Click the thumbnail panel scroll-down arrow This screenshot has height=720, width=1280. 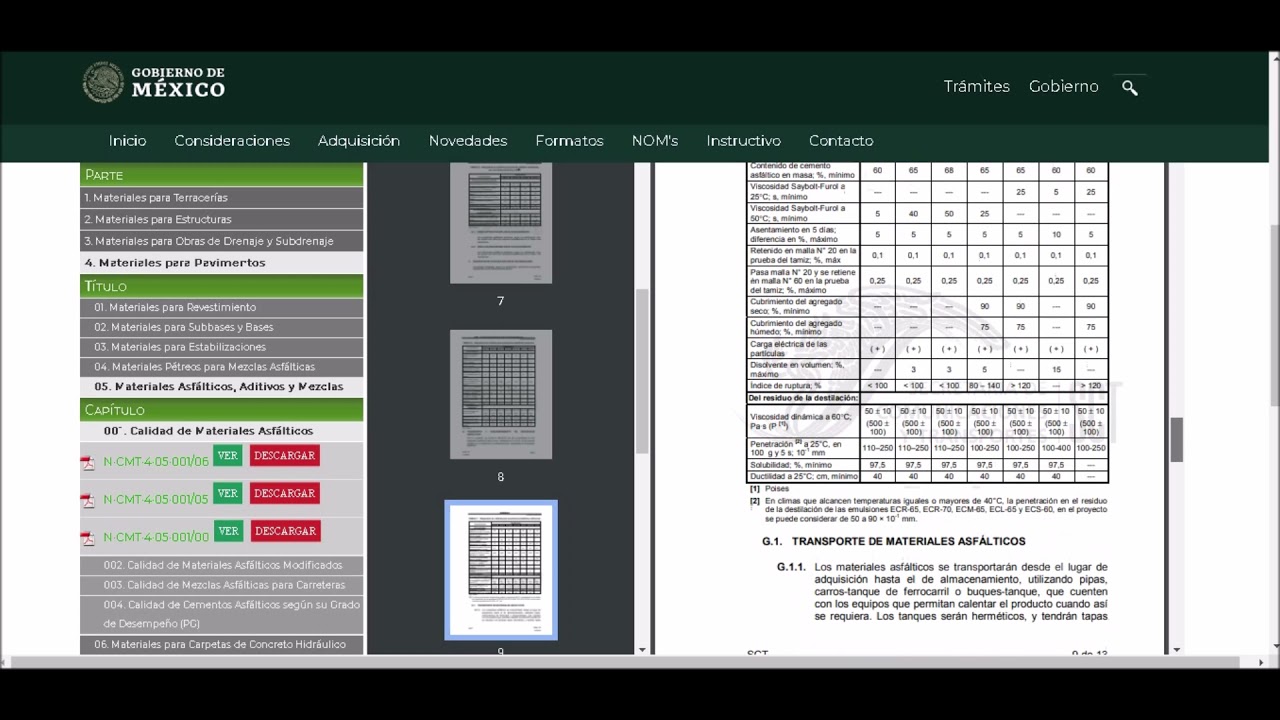pyautogui.click(x=642, y=650)
